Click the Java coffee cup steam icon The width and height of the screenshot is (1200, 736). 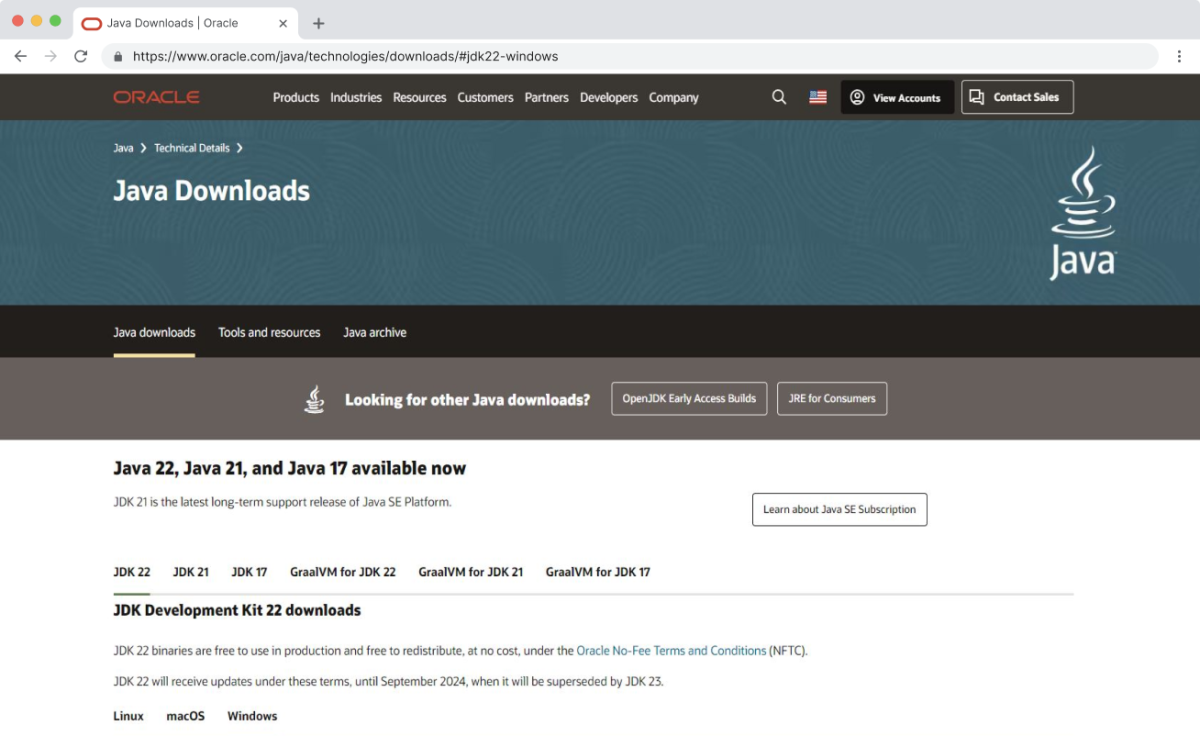[x=314, y=398]
